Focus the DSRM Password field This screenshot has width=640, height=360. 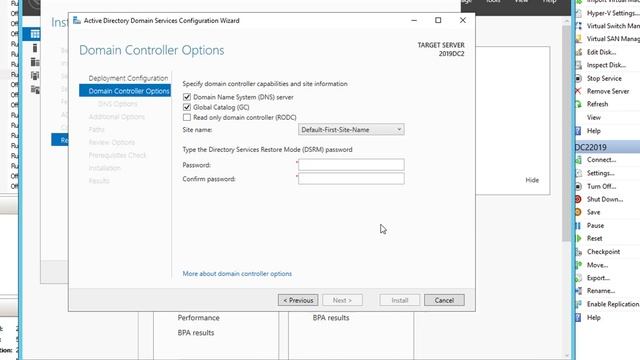[351, 164]
